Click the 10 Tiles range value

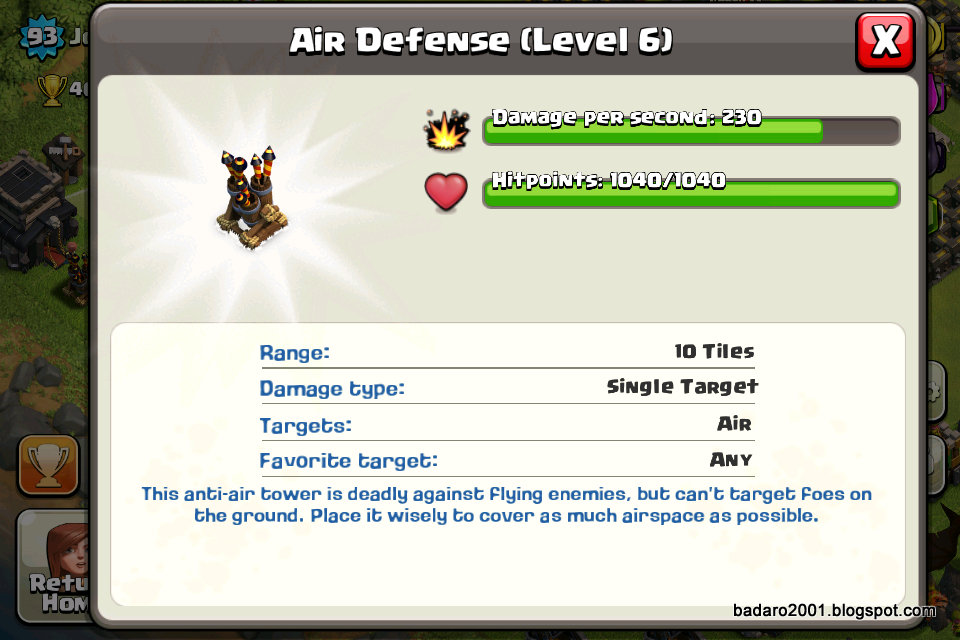(x=714, y=351)
